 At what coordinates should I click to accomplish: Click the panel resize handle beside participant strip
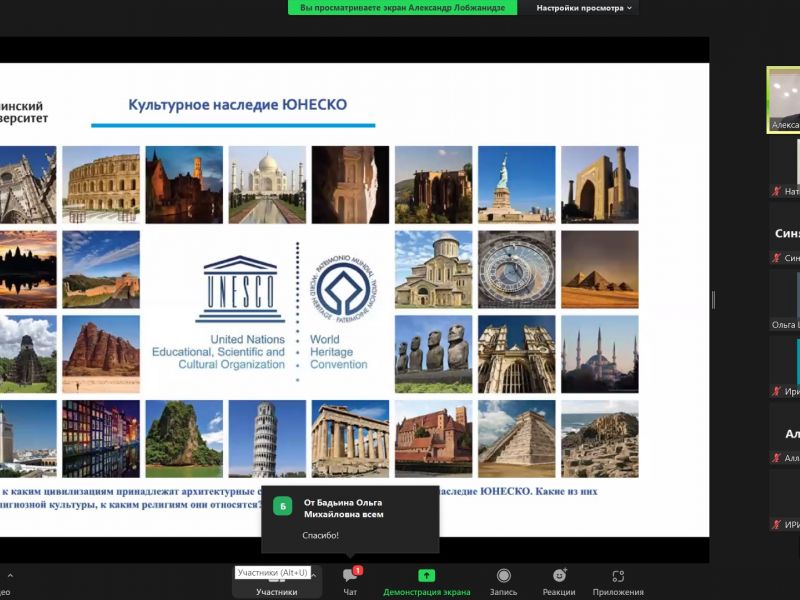tap(713, 300)
